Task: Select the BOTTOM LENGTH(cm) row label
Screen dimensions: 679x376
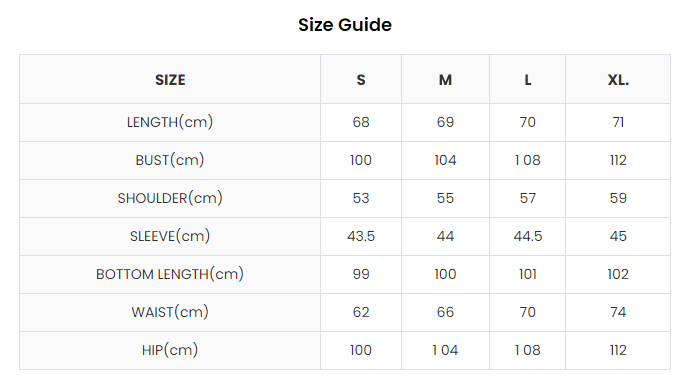Action: click(x=170, y=274)
